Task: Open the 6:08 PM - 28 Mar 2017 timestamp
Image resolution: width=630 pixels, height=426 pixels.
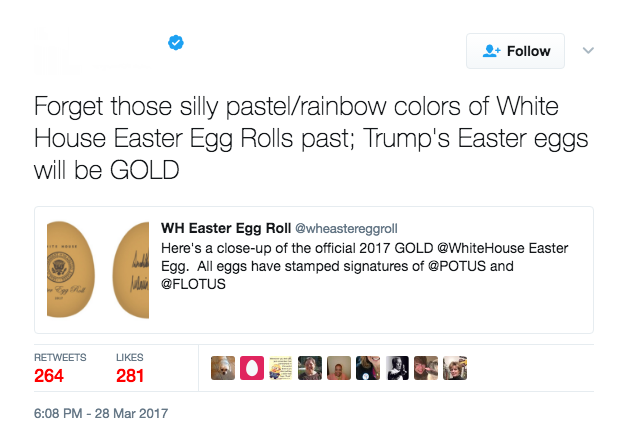Action: click(x=101, y=413)
